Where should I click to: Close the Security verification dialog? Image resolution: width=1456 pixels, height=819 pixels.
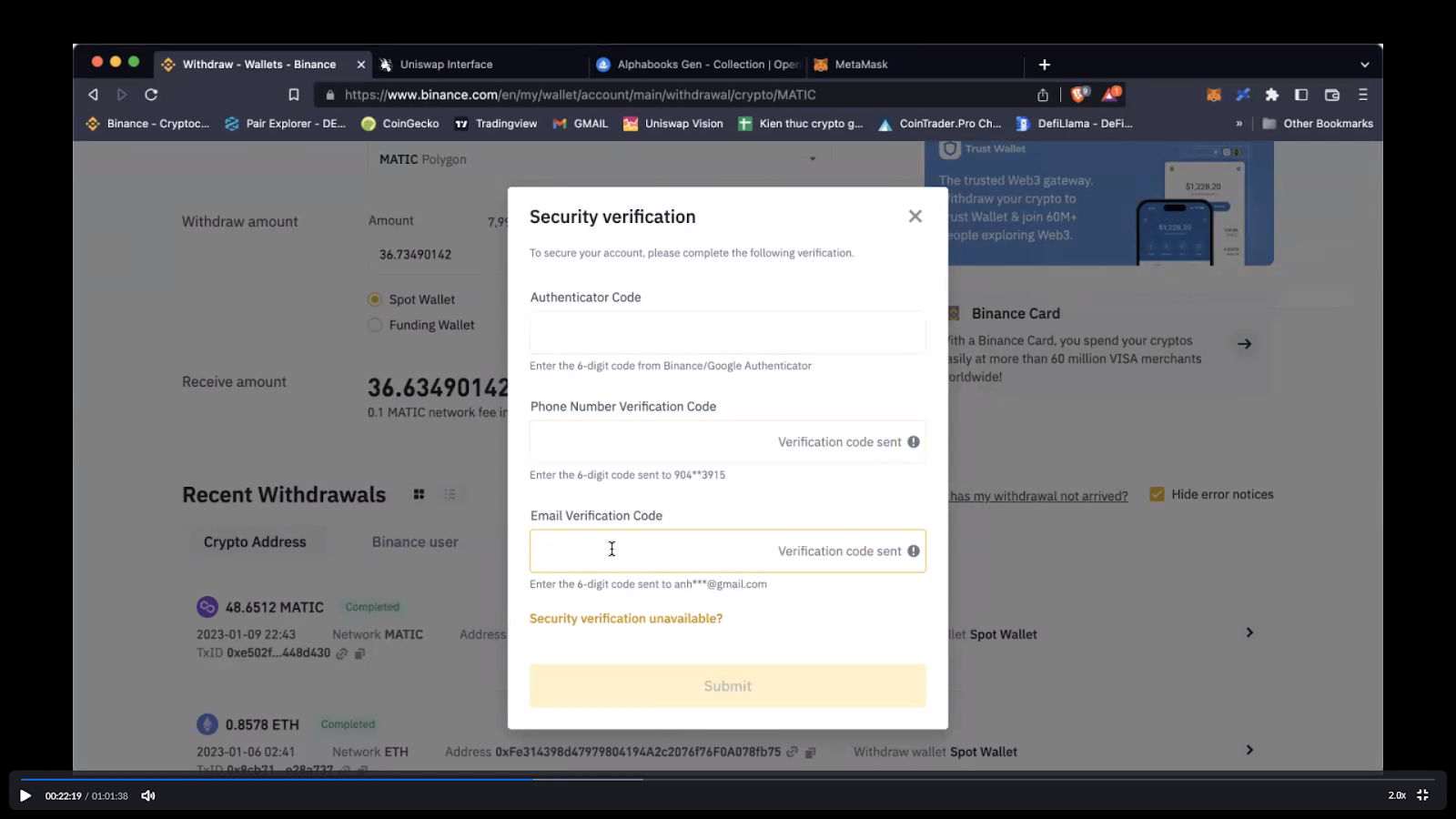tap(915, 217)
